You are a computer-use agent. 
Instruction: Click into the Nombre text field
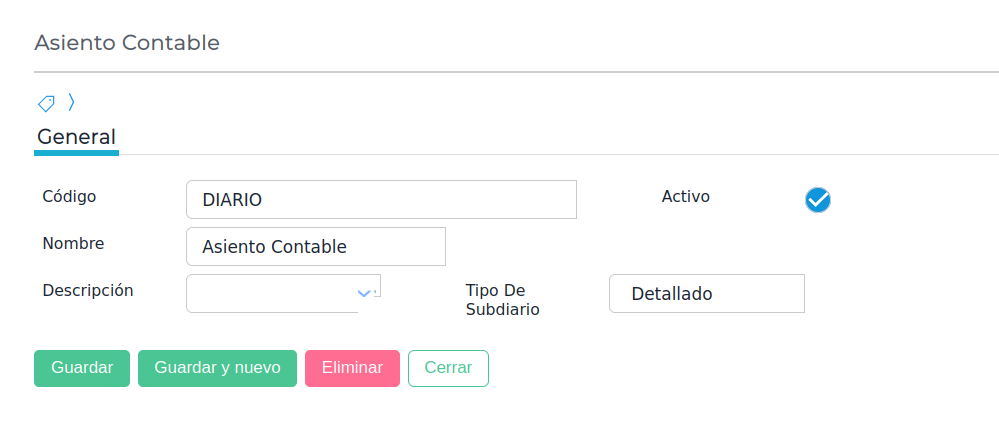(x=315, y=246)
